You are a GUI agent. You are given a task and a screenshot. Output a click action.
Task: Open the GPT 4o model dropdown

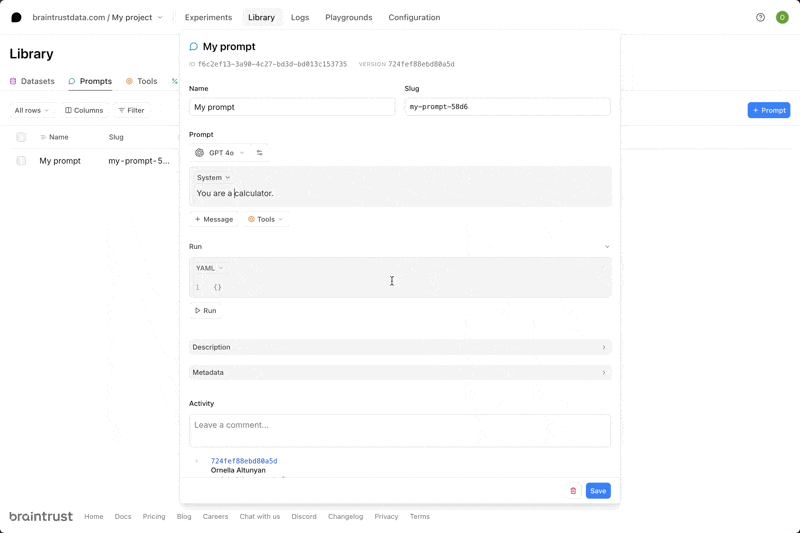point(220,153)
